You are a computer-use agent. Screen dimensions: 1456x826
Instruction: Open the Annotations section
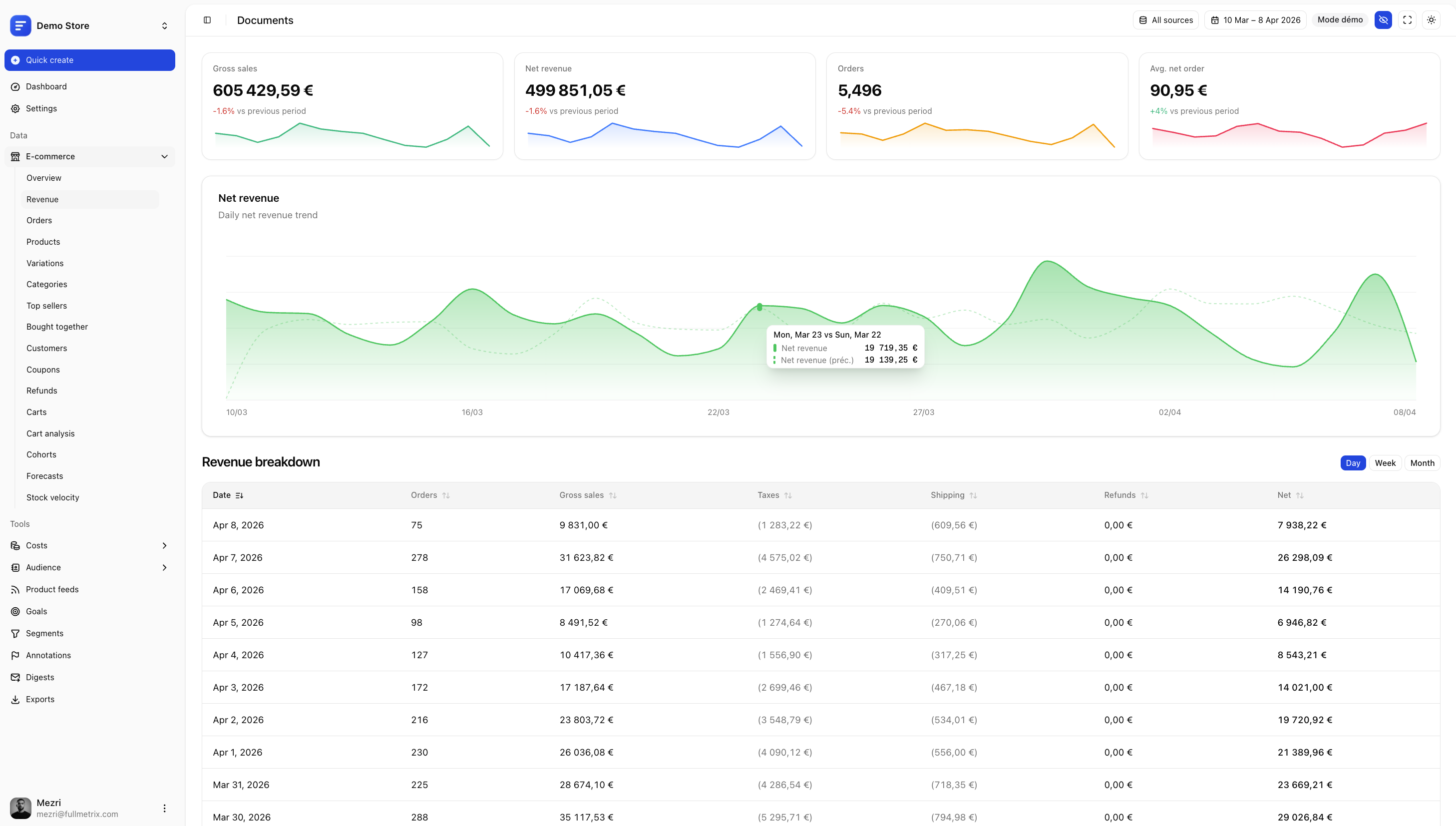click(47, 655)
